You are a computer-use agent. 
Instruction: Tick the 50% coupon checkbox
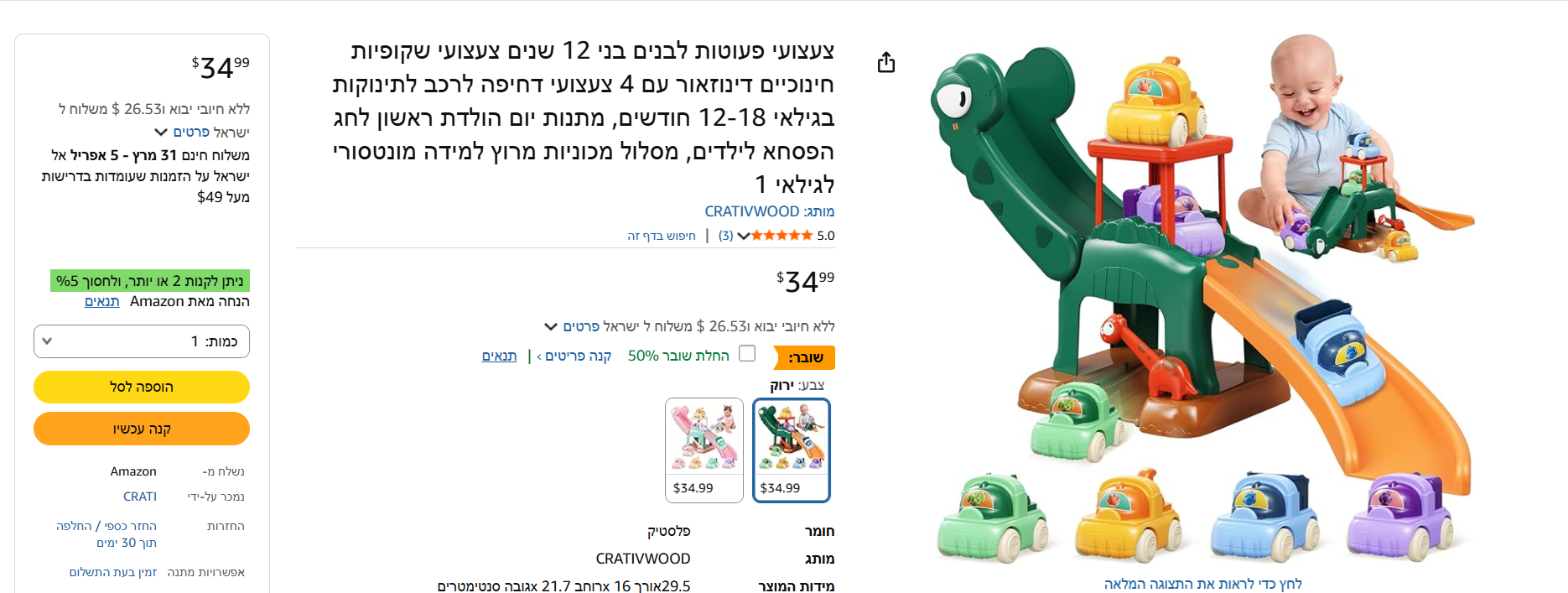click(747, 354)
